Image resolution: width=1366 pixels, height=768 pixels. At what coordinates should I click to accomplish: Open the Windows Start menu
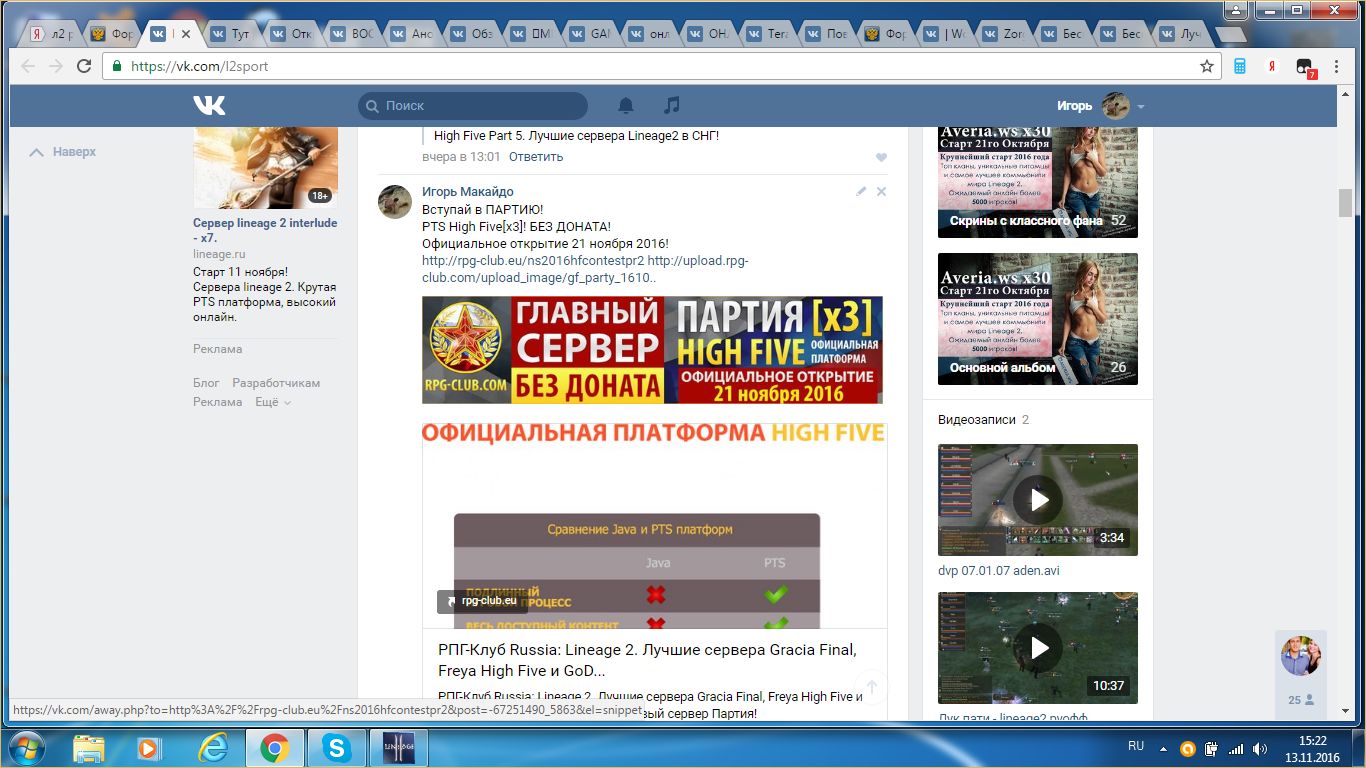tap(26, 748)
